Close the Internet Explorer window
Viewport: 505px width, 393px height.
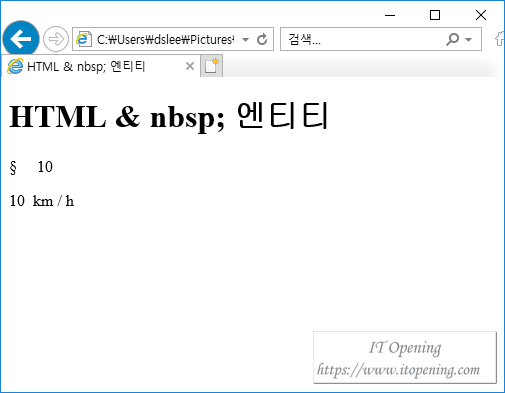pos(481,15)
